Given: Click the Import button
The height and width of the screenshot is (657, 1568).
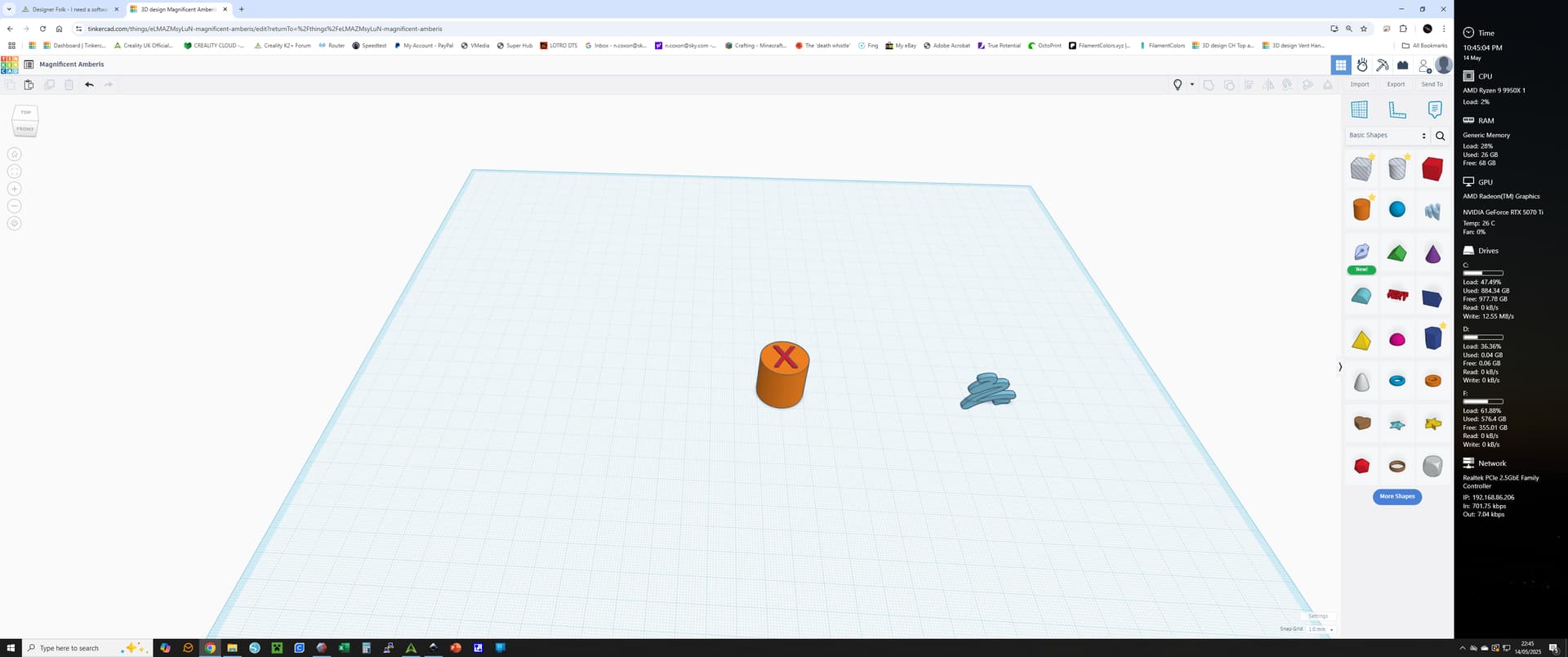Looking at the screenshot, I should (1360, 85).
